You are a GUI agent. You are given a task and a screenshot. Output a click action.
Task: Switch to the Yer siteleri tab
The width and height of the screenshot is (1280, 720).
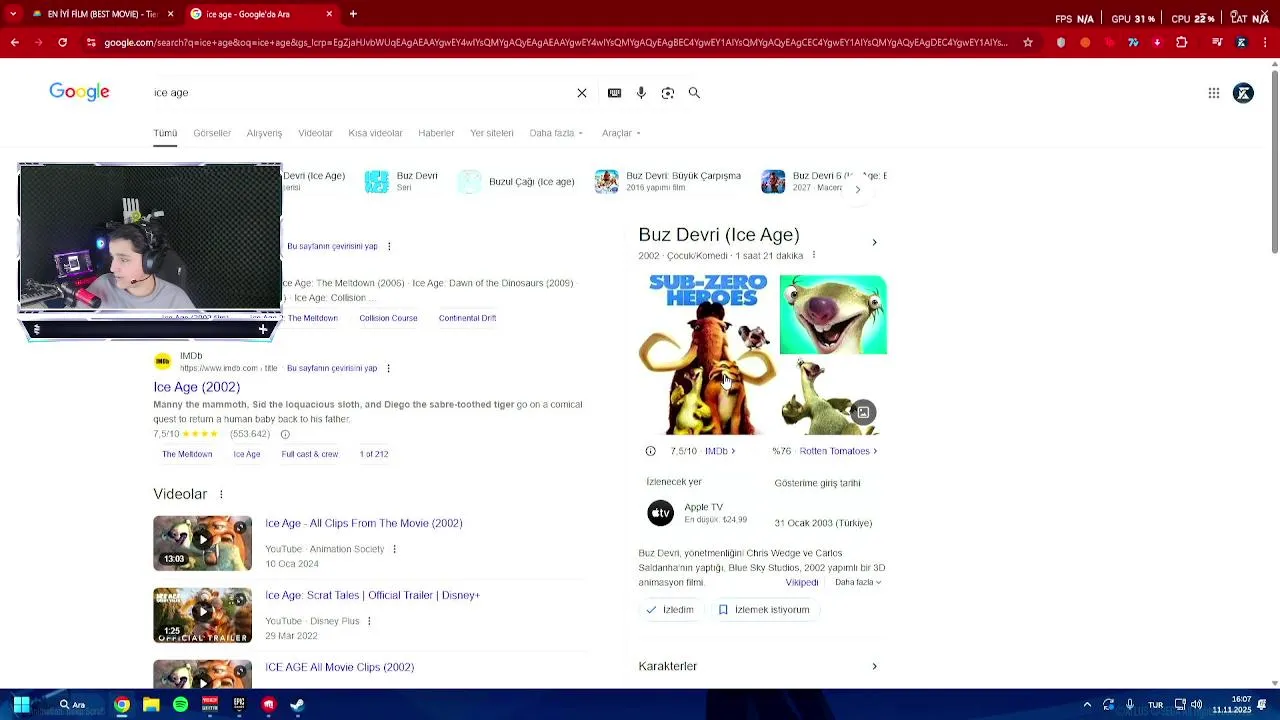492,133
